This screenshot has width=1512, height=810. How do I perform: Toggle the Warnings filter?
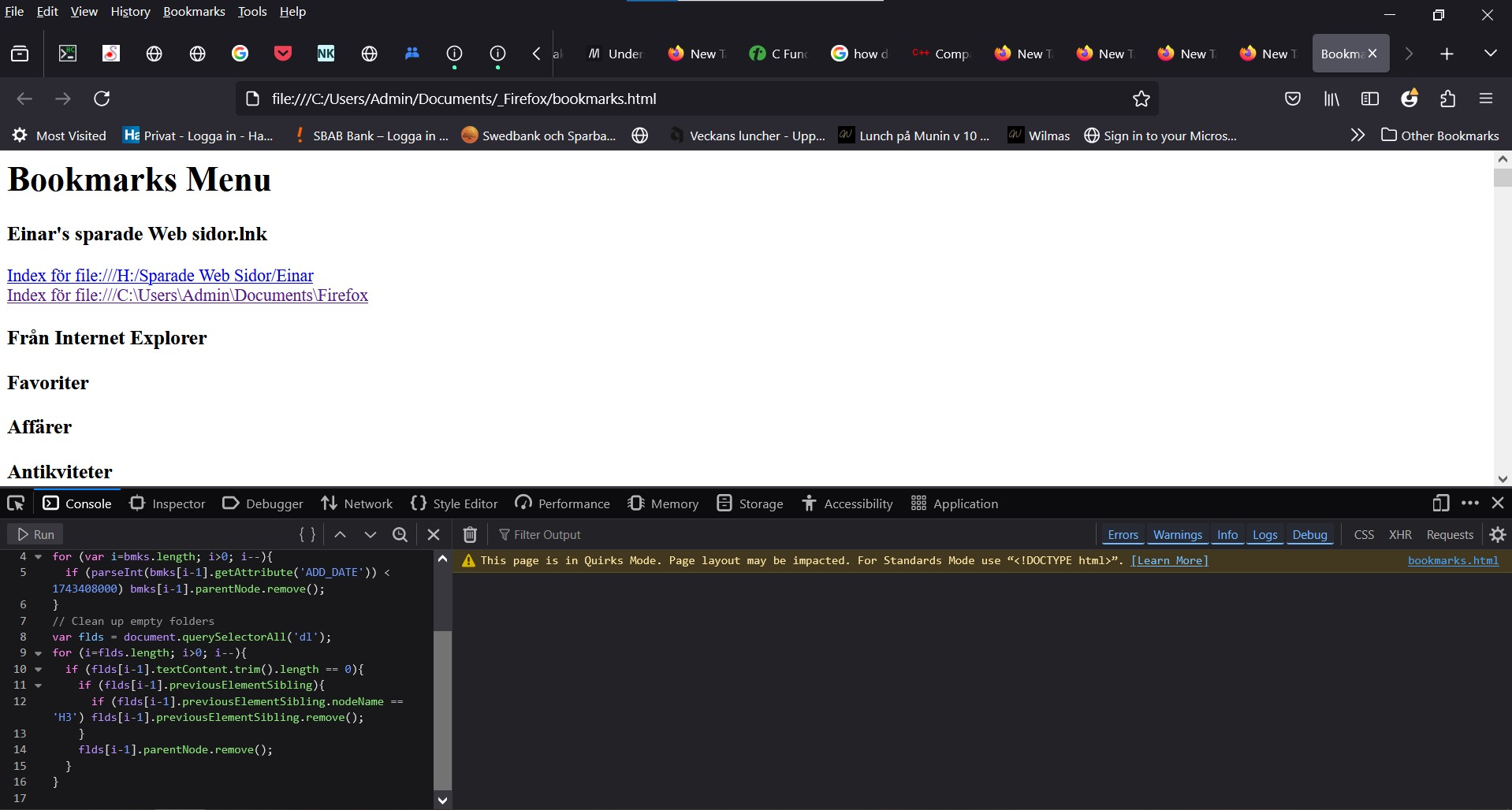[x=1178, y=534]
